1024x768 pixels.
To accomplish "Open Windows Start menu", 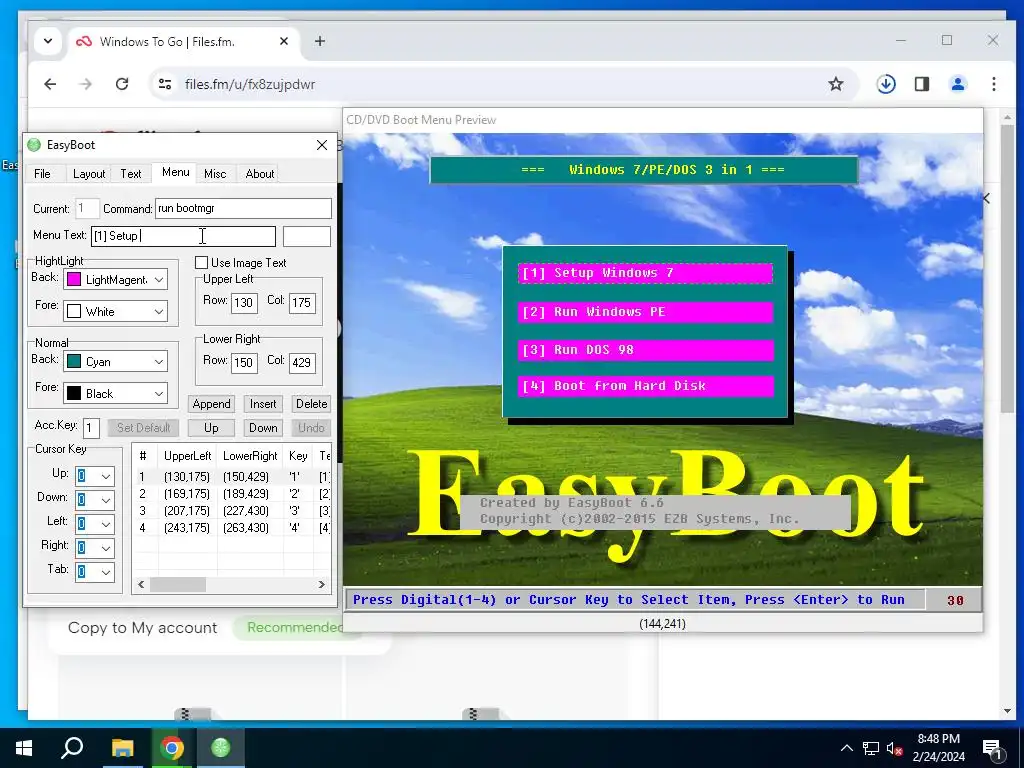I will tap(24, 748).
